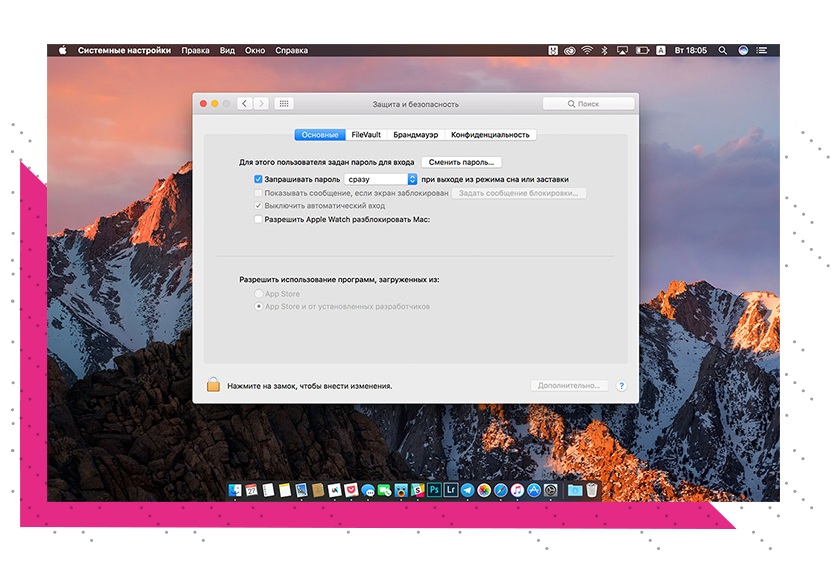Go back using the left arrow
Screen dimensions: 840x577
pos(244,104)
